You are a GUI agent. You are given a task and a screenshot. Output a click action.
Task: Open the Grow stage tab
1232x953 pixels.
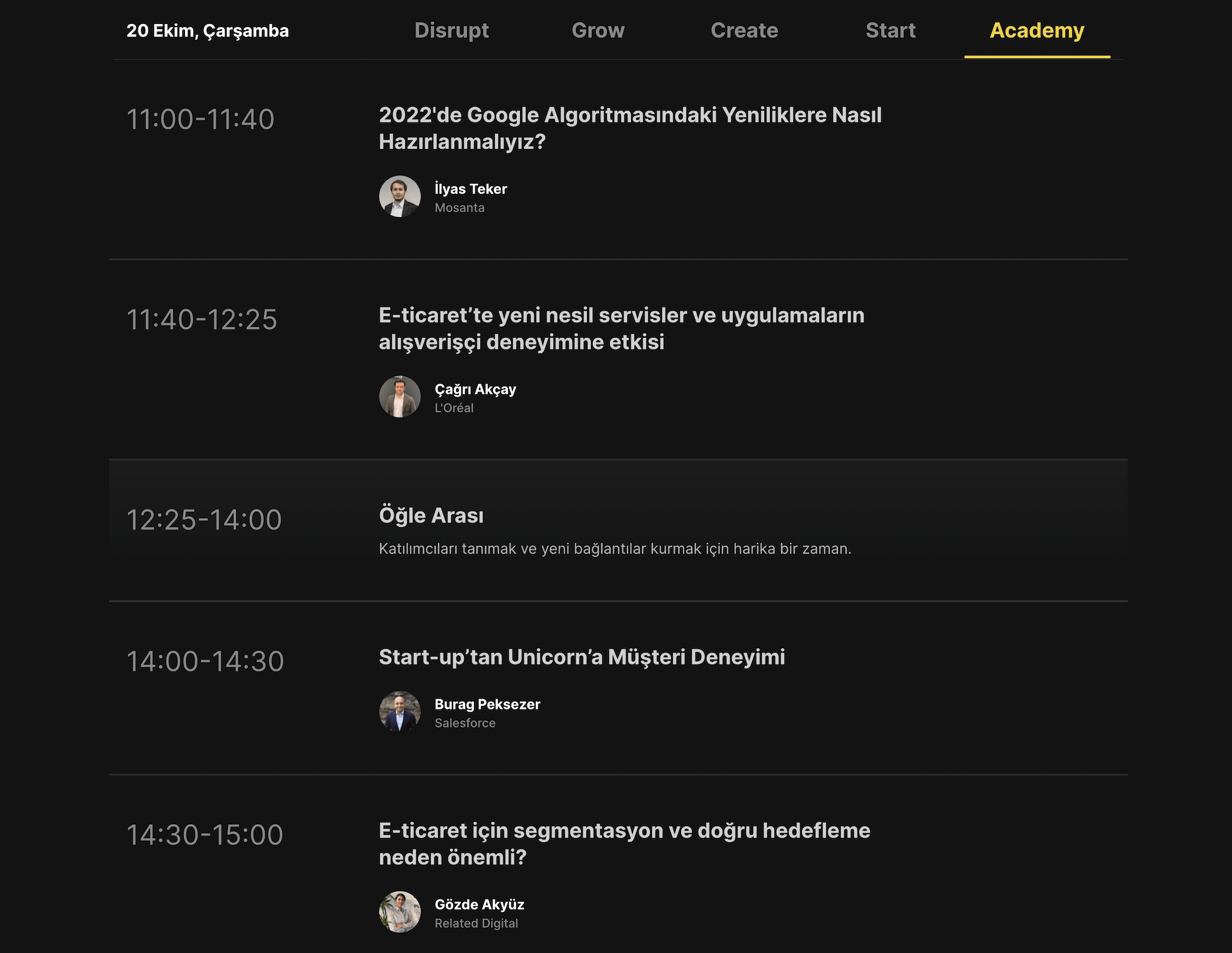click(598, 30)
